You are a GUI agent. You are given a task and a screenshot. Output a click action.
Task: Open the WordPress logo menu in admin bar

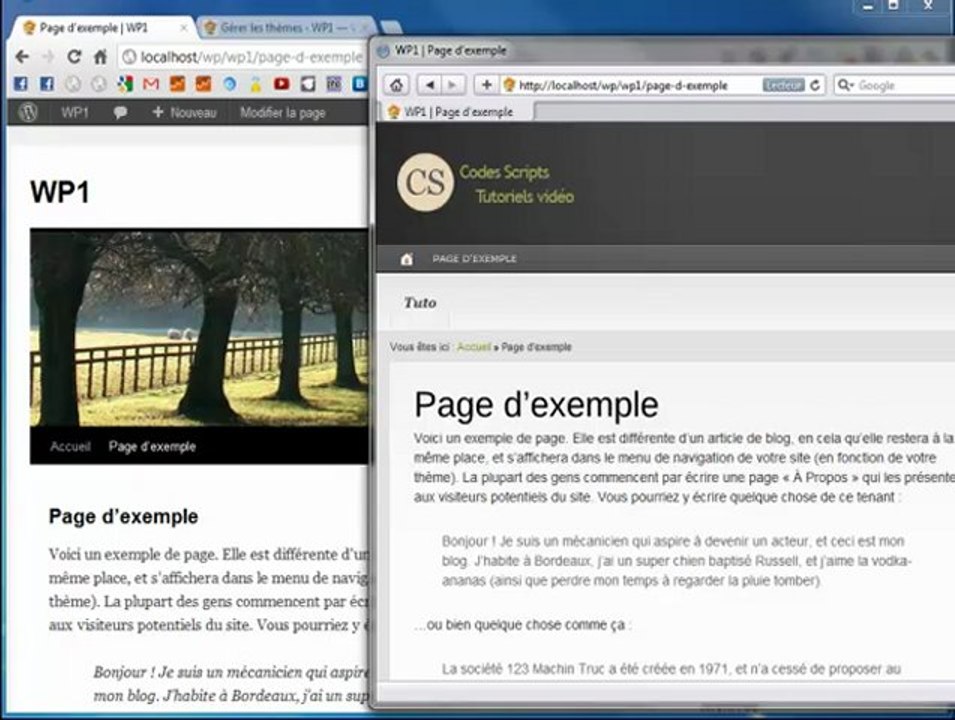click(28, 112)
